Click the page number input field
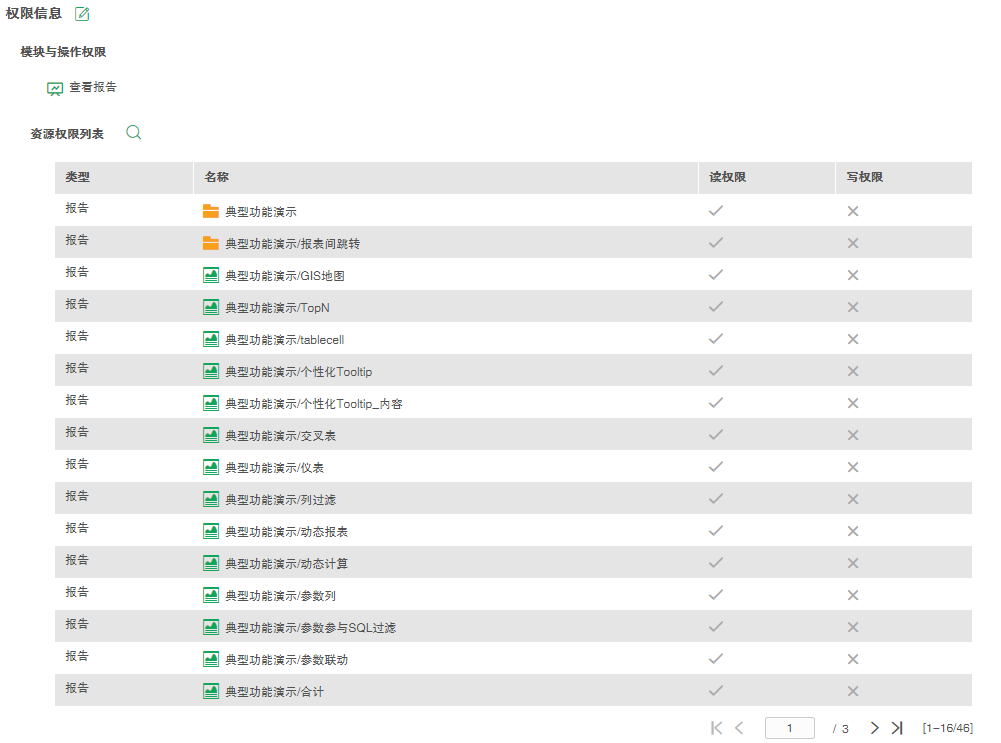Viewport: 1001px width, 743px height. tap(789, 728)
